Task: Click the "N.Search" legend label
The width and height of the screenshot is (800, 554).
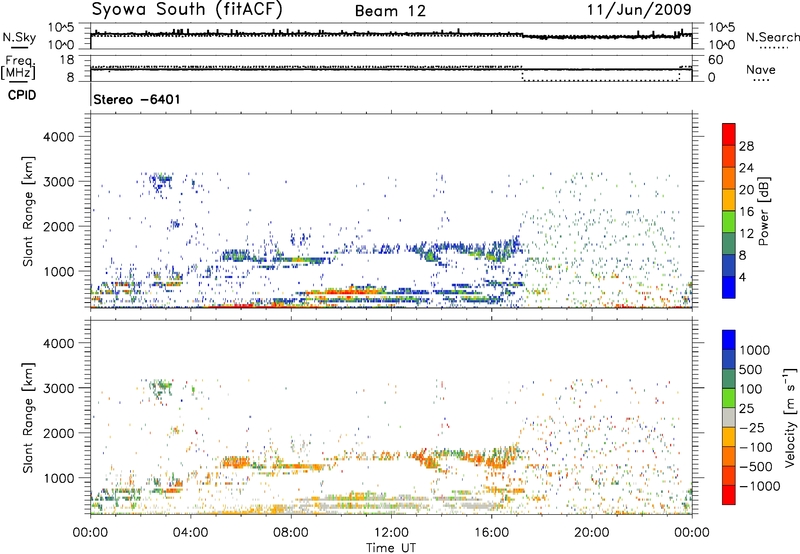Action: tap(772, 37)
